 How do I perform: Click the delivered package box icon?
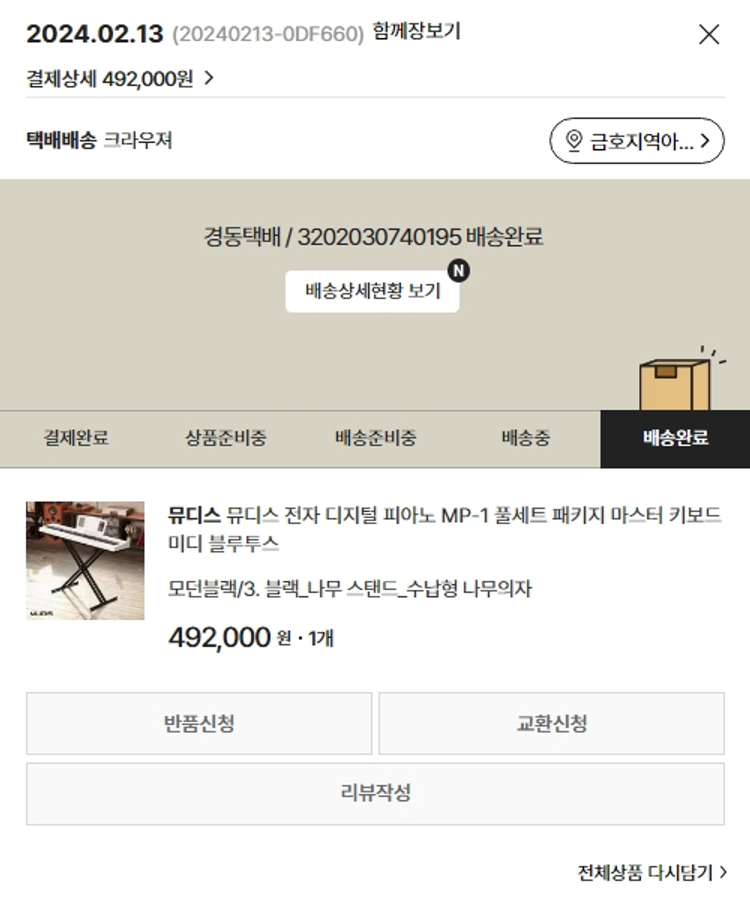click(679, 380)
